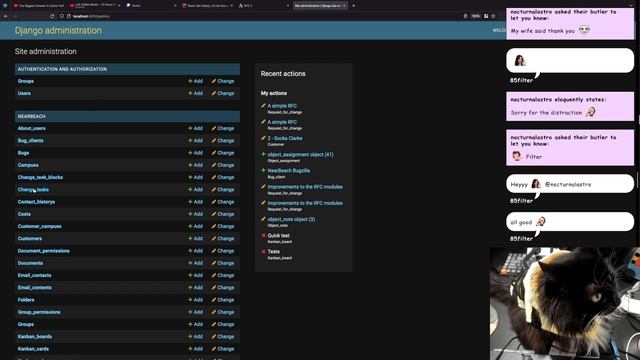Open the Kanban_boards model
This screenshot has width=640, height=360.
click(x=35, y=337)
